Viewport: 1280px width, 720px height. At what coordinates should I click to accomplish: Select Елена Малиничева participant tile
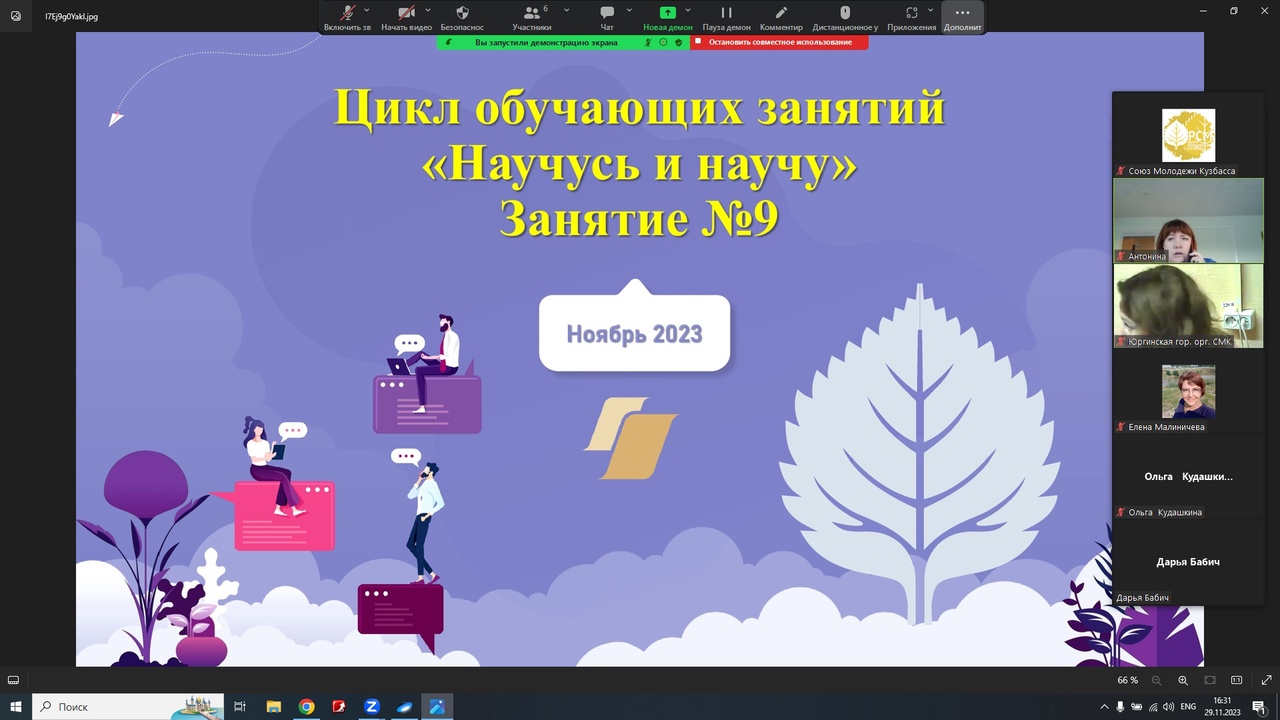coord(1188,391)
